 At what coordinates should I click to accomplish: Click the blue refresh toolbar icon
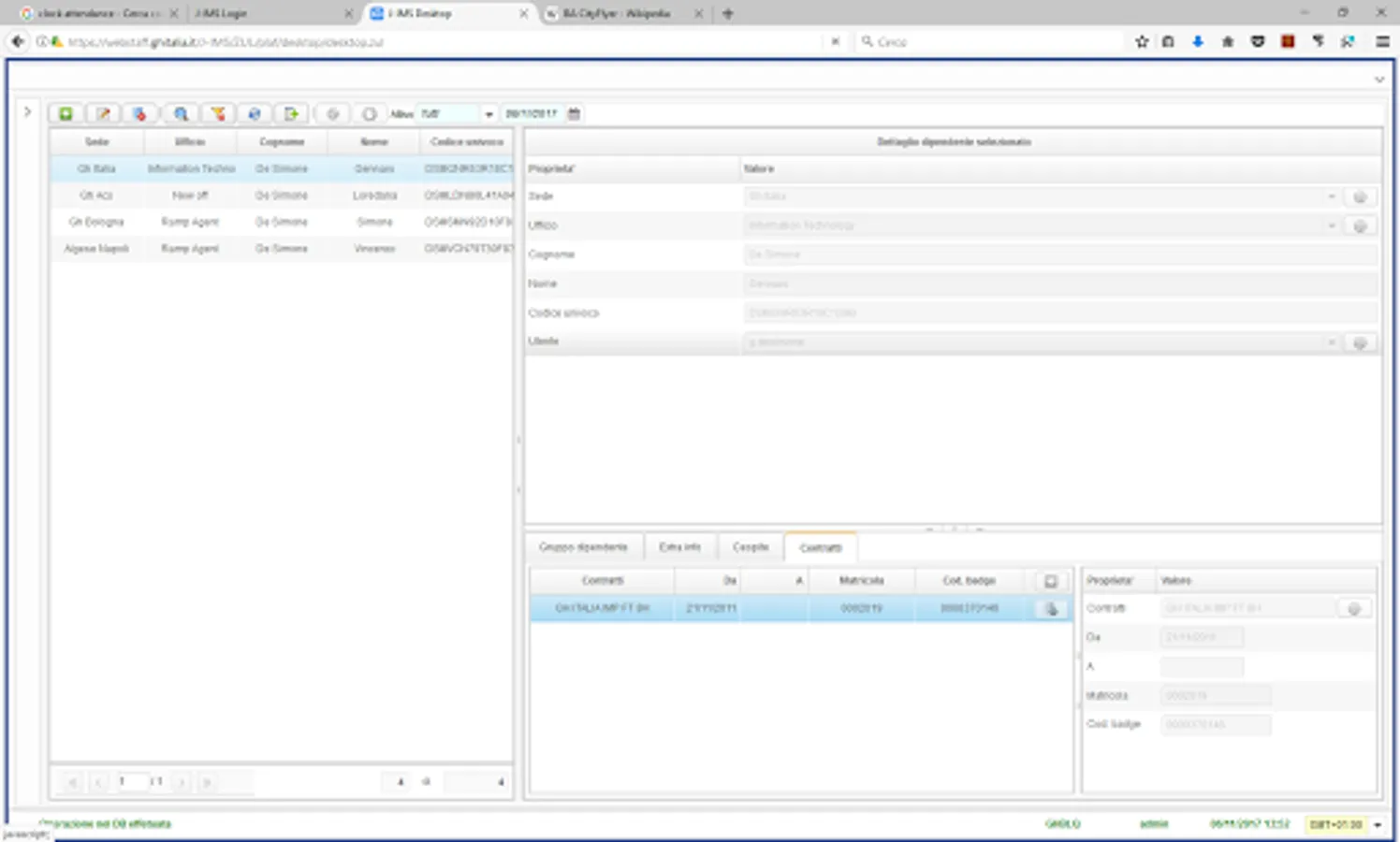point(254,114)
